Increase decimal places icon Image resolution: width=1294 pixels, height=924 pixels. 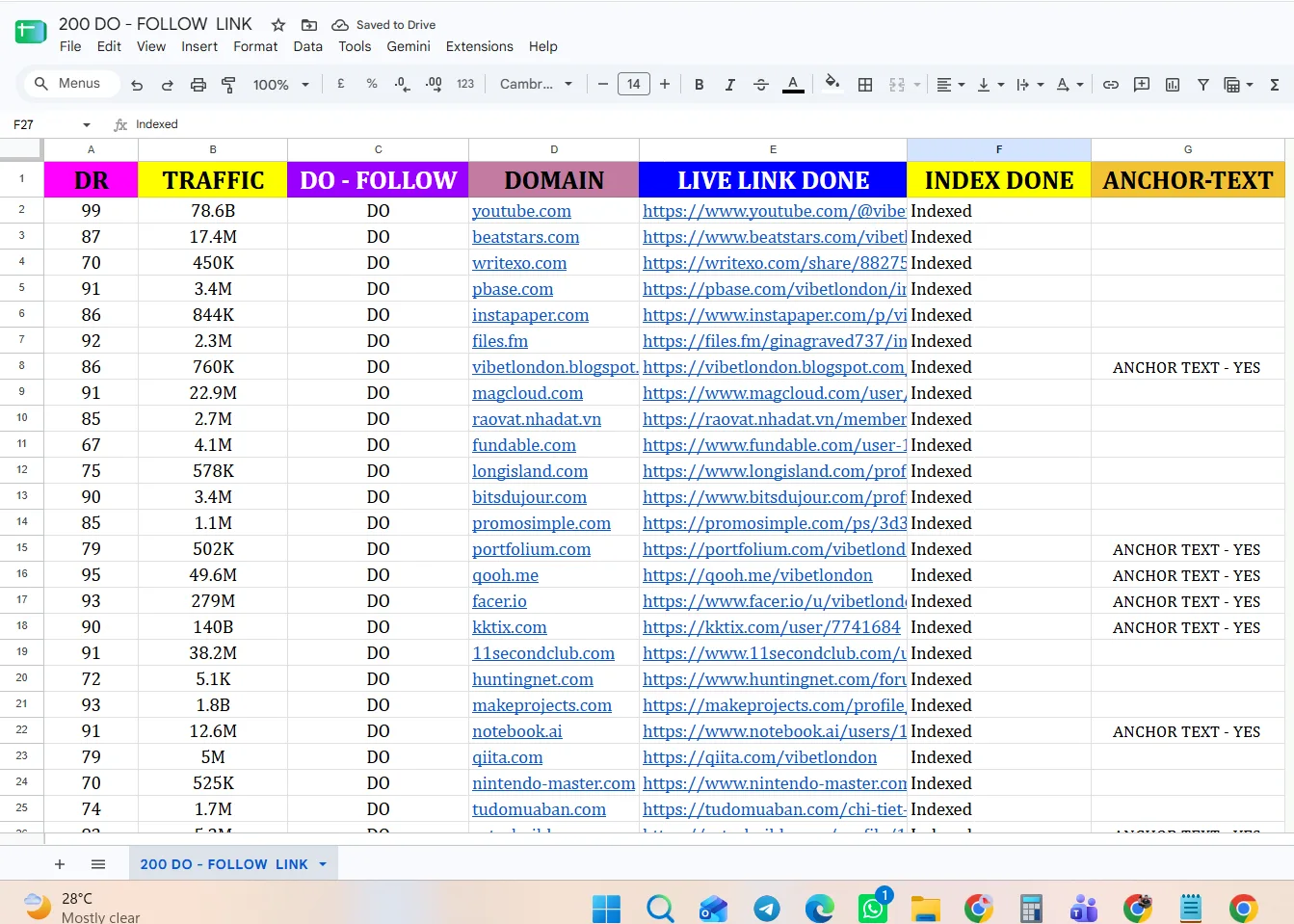coord(434,84)
